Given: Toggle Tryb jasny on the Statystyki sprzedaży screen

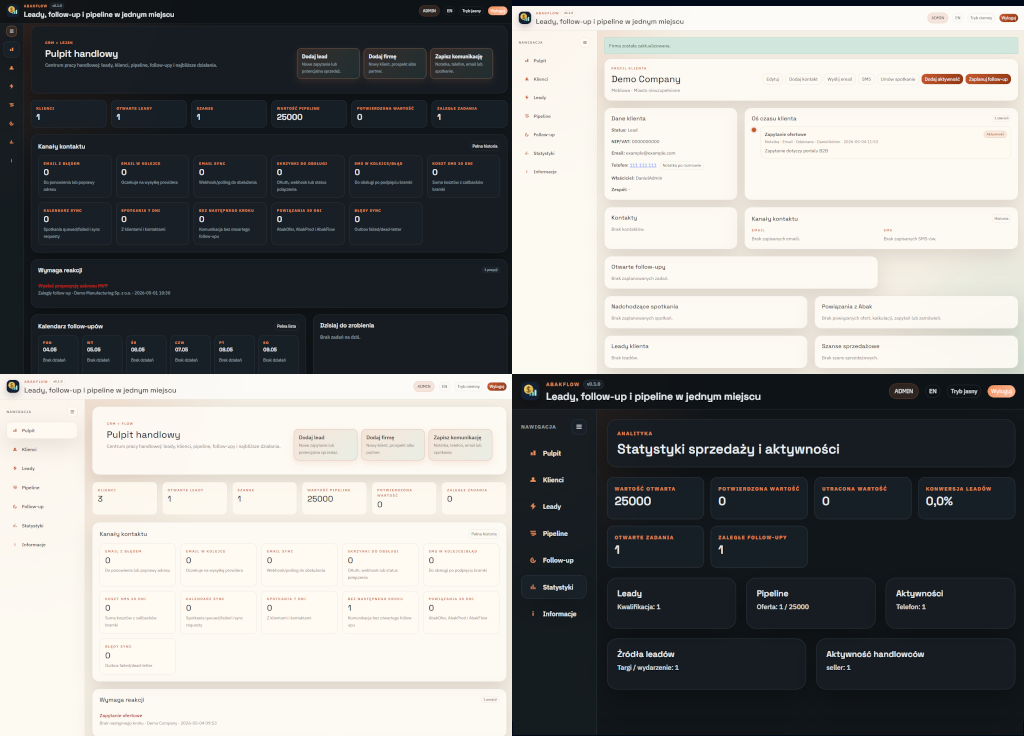Looking at the screenshot, I should click(x=964, y=391).
